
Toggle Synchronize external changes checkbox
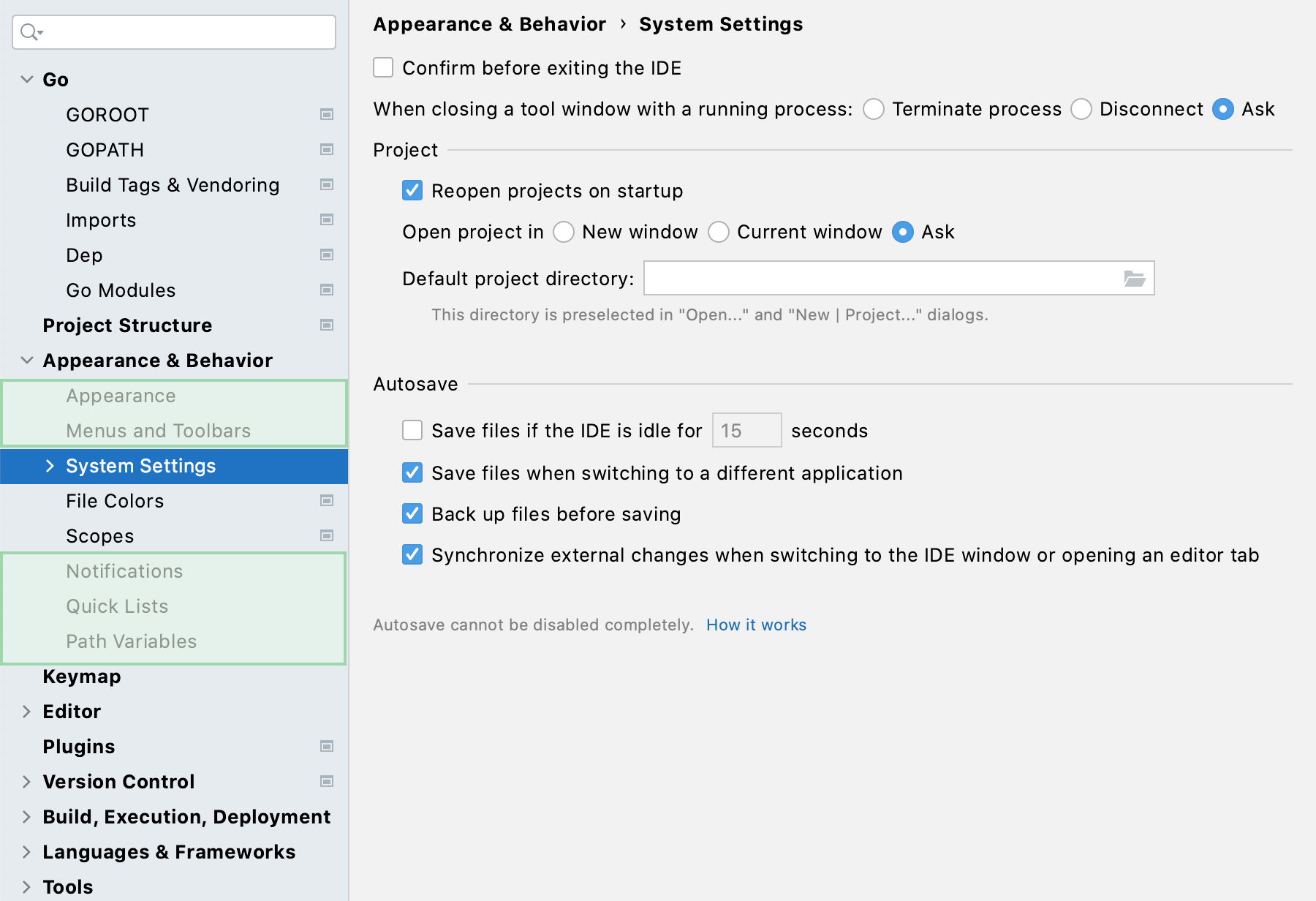click(412, 554)
